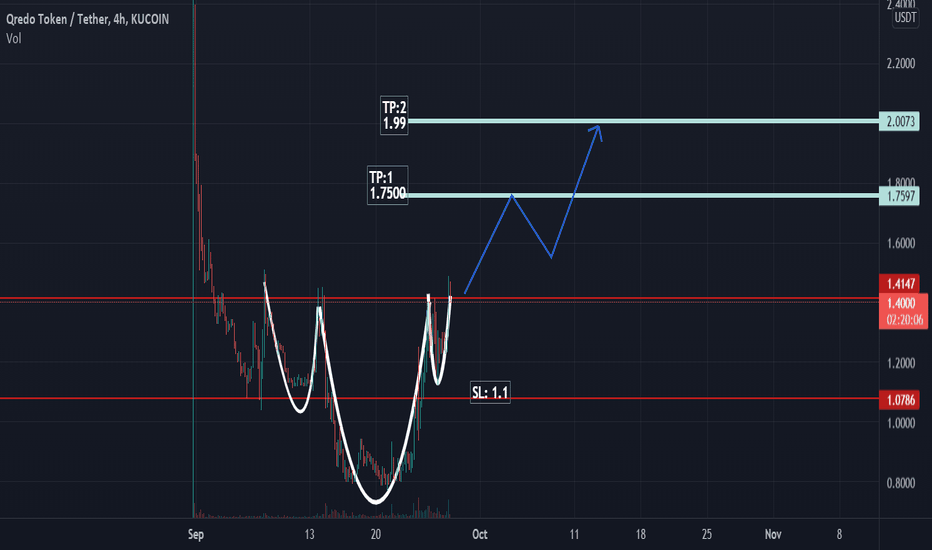Select the TP:1 1.7500 label box
The width and height of the screenshot is (932, 550).
click(388, 185)
